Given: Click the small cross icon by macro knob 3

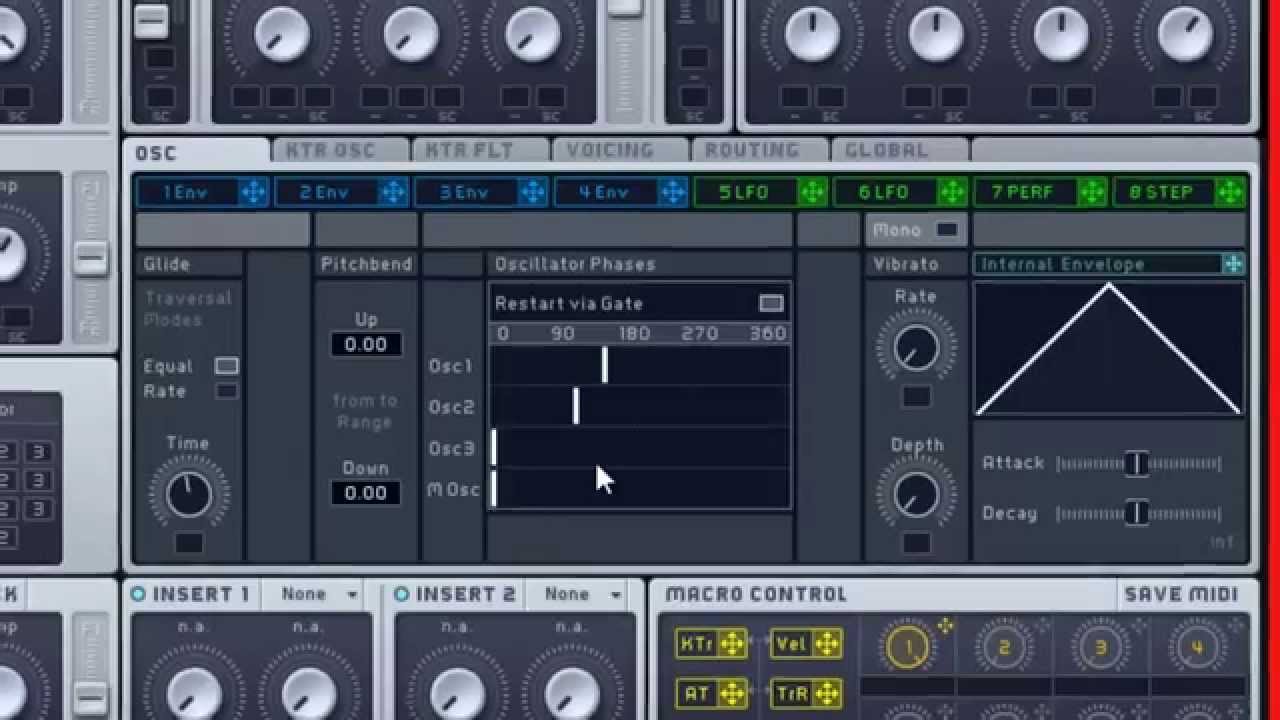Looking at the screenshot, I should tap(1137, 626).
